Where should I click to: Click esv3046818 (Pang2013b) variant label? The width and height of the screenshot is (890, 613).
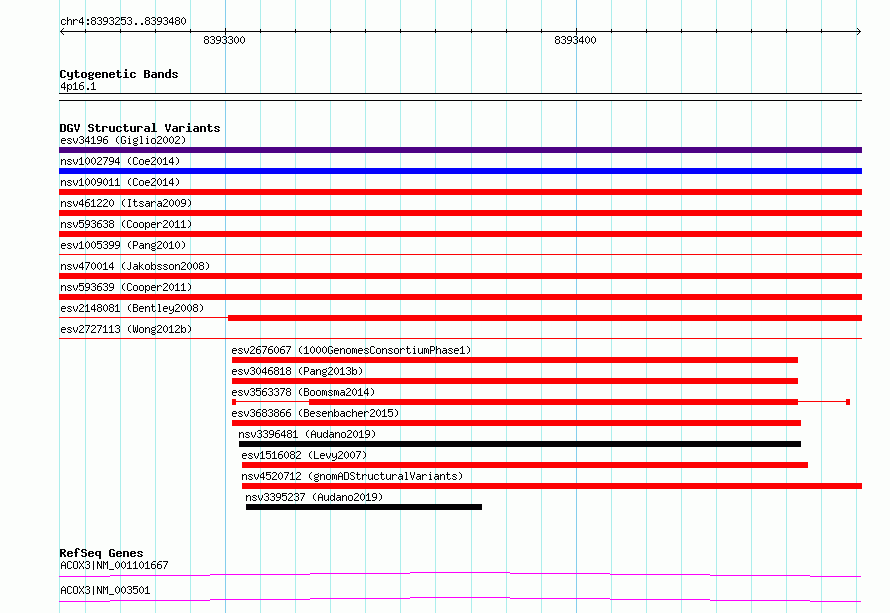tap(297, 371)
